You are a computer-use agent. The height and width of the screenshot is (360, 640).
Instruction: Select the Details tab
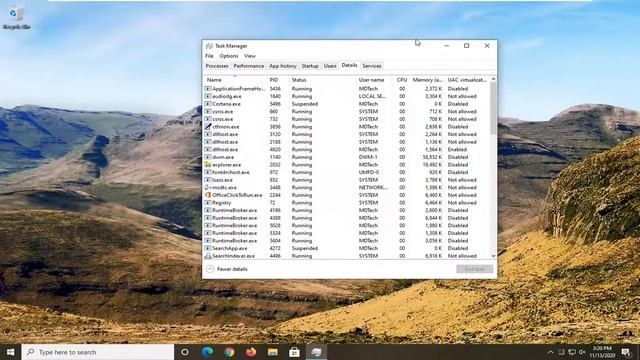click(x=349, y=65)
